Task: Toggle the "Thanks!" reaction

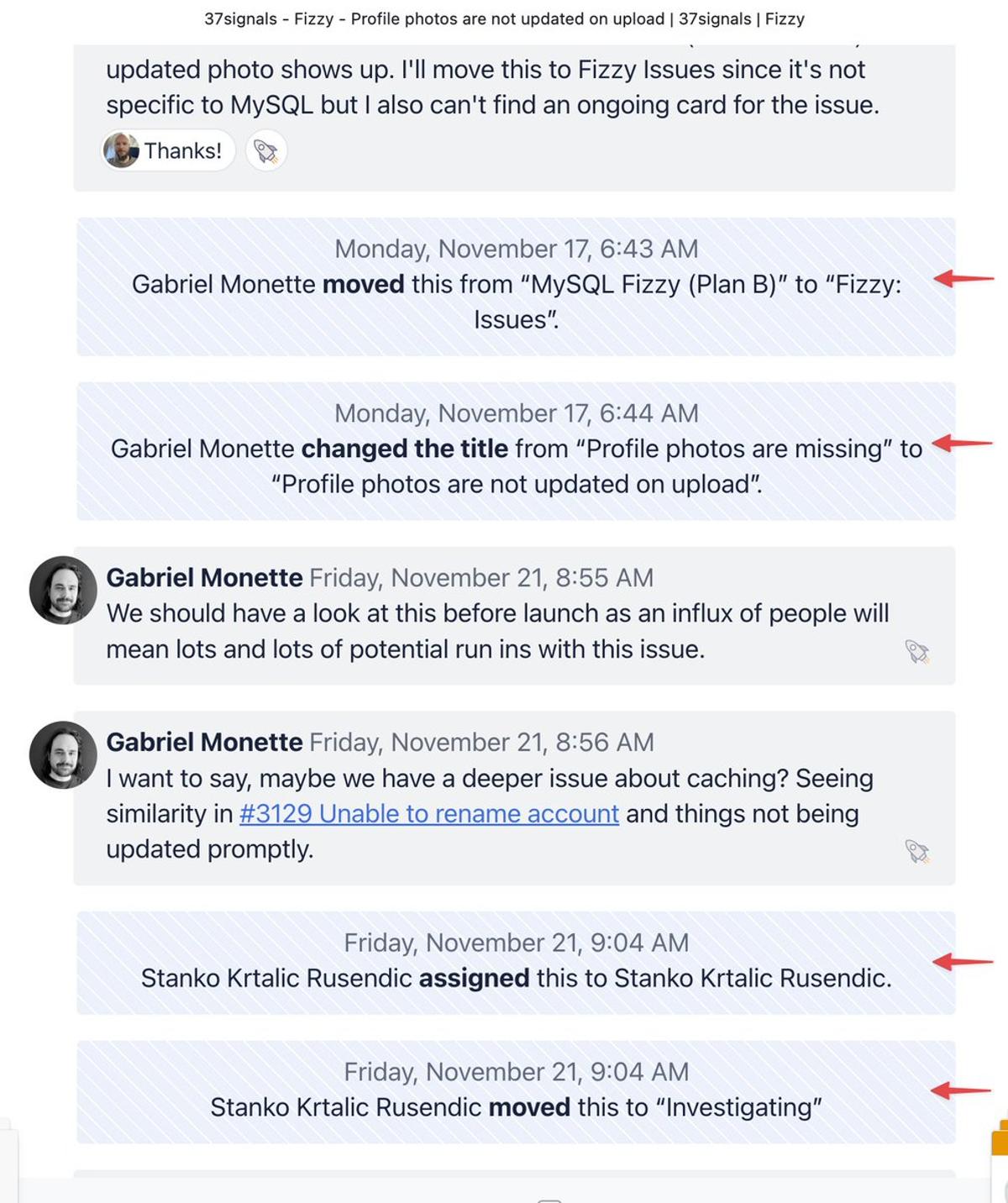Action: (166, 150)
